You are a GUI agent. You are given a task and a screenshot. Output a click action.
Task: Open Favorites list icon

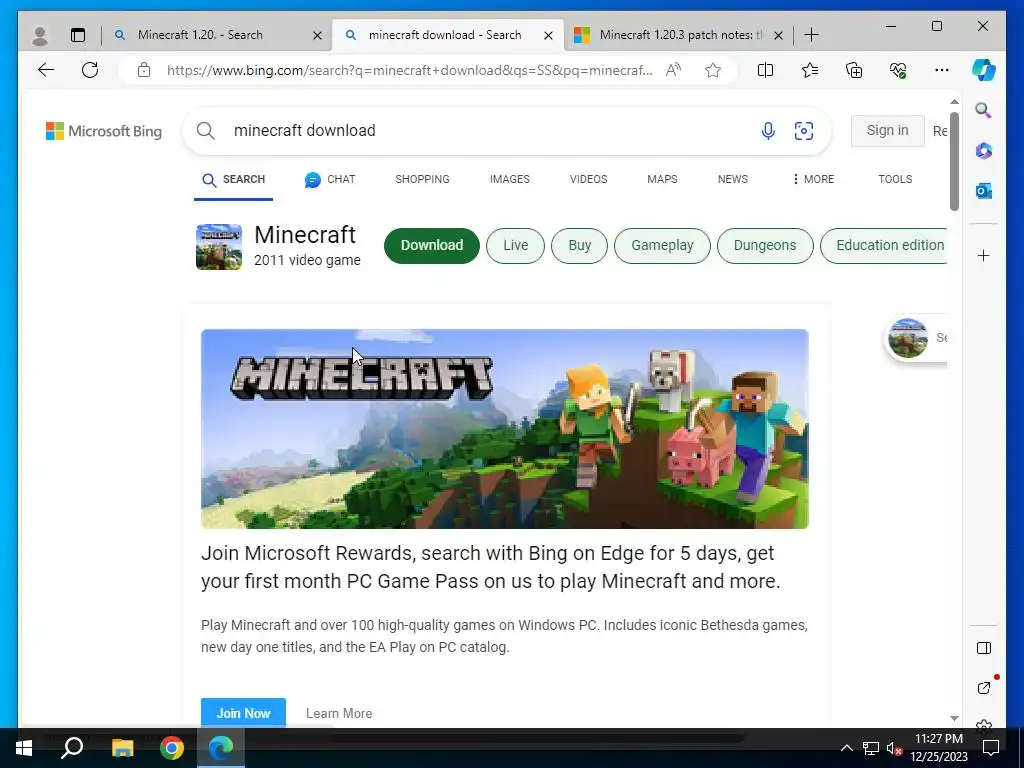point(810,70)
